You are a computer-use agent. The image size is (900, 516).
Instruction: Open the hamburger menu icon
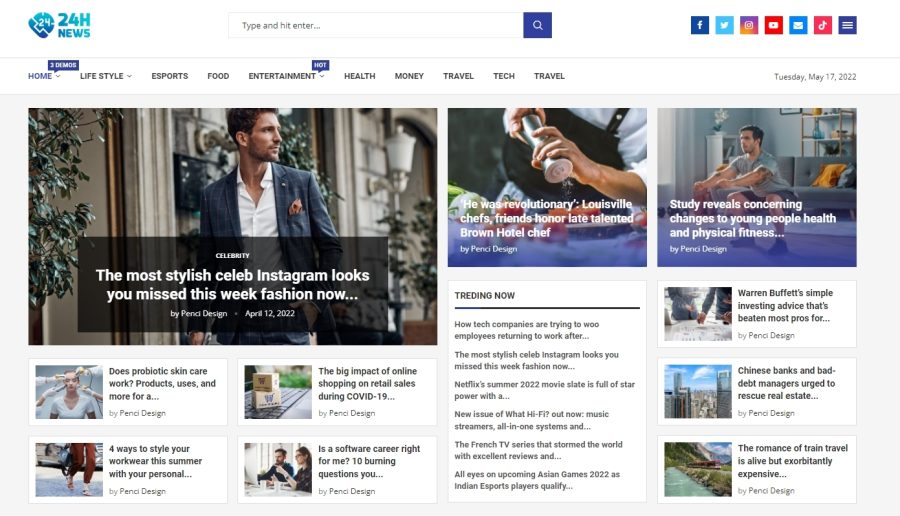click(848, 25)
